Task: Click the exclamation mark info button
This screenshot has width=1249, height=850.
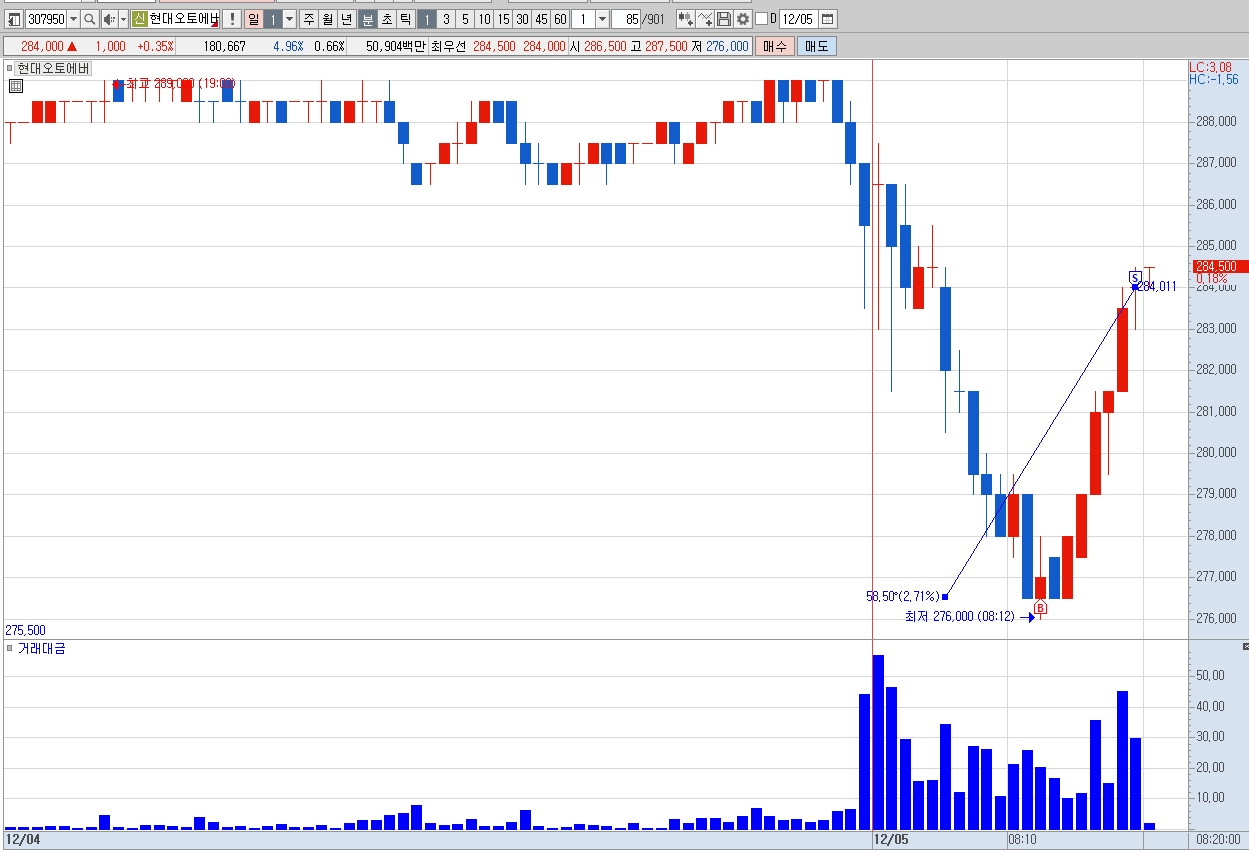Action: pos(231,19)
